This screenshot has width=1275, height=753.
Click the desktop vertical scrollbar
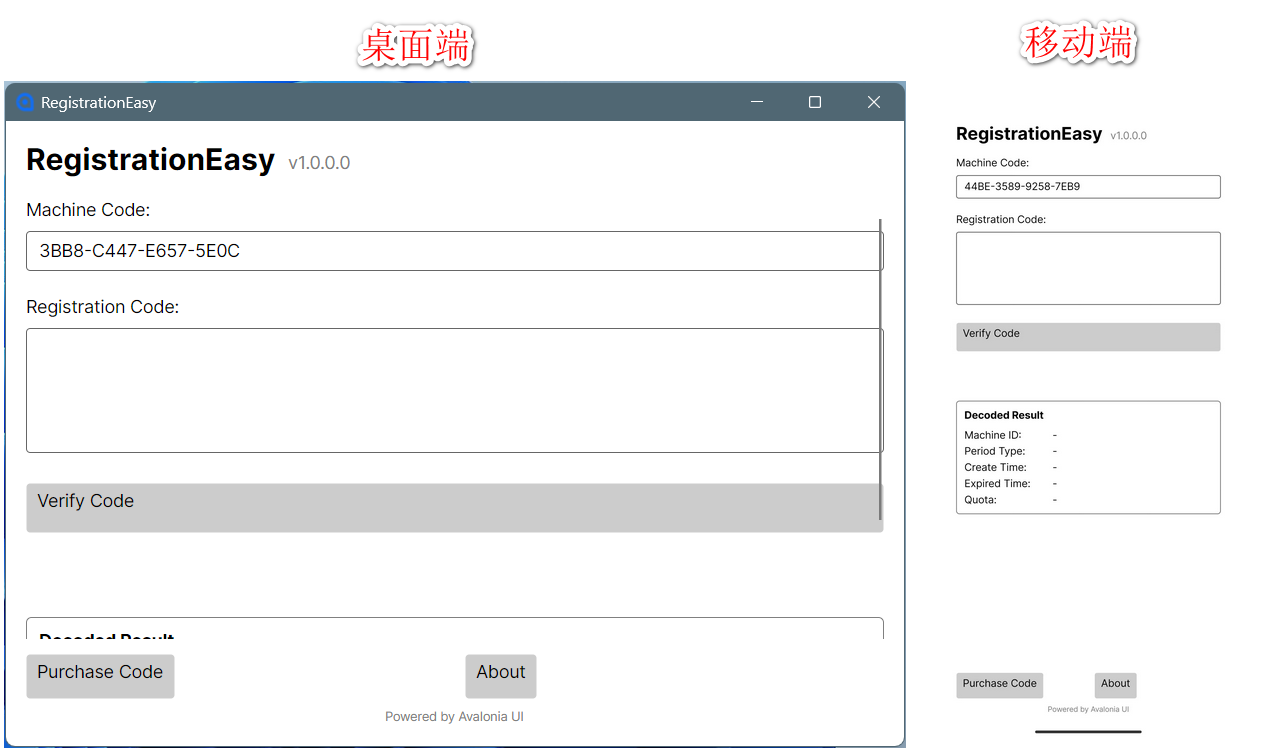(880, 370)
